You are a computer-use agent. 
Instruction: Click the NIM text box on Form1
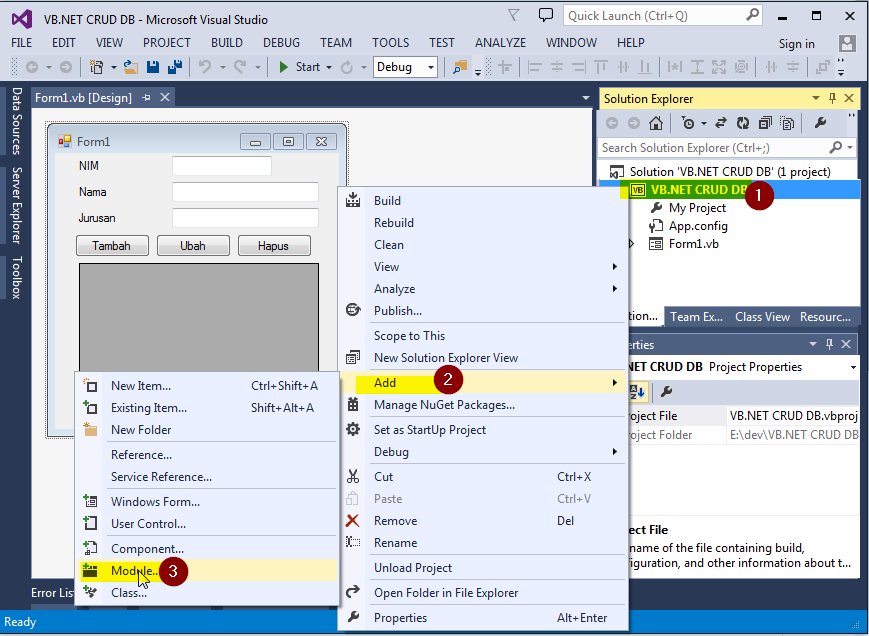pyautogui.click(x=222, y=166)
